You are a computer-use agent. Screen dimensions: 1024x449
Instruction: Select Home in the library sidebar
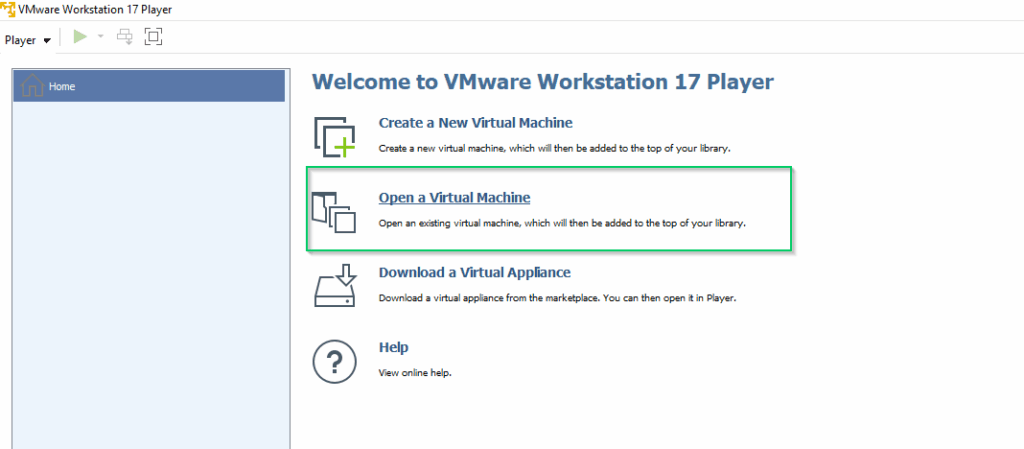pyautogui.click(x=149, y=86)
